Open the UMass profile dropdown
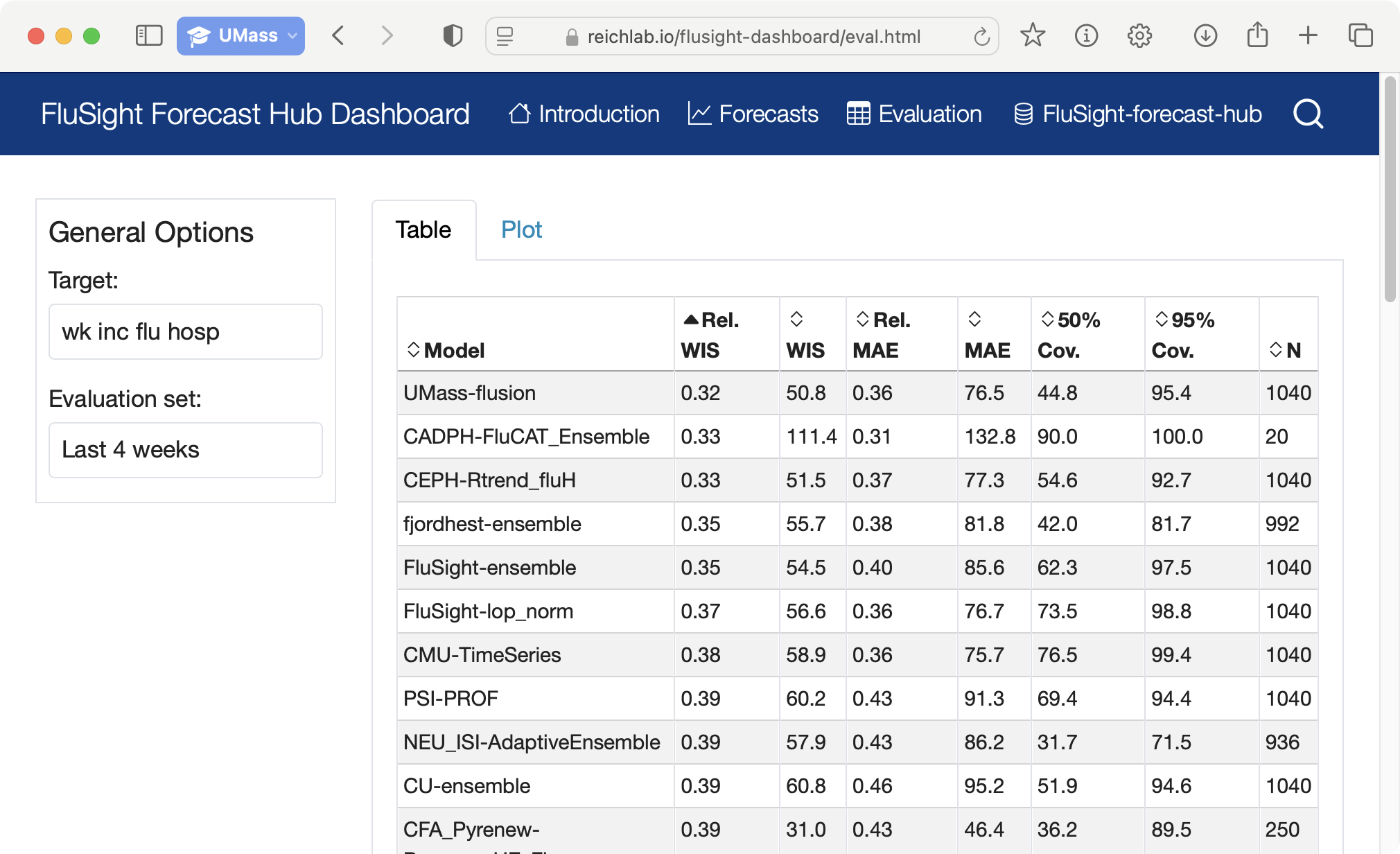Image resolution: width=1400 pixels, height=854 pixels. (240, 36)
